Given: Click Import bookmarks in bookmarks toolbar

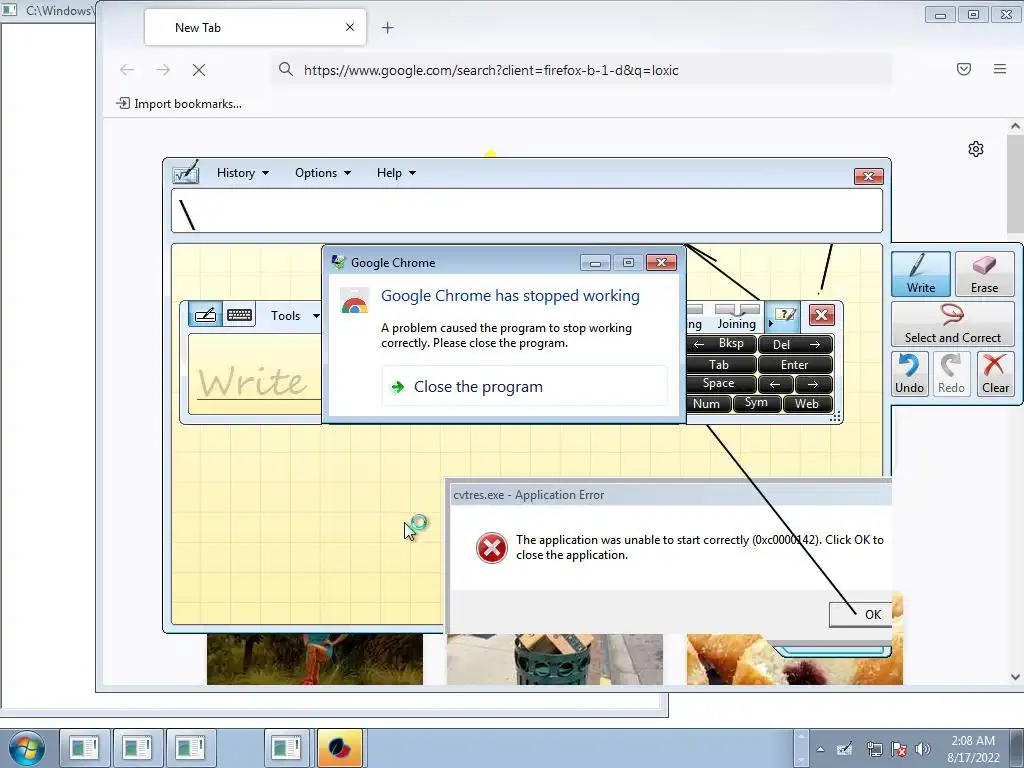Looking at the screenshot, I should (179, 104).
